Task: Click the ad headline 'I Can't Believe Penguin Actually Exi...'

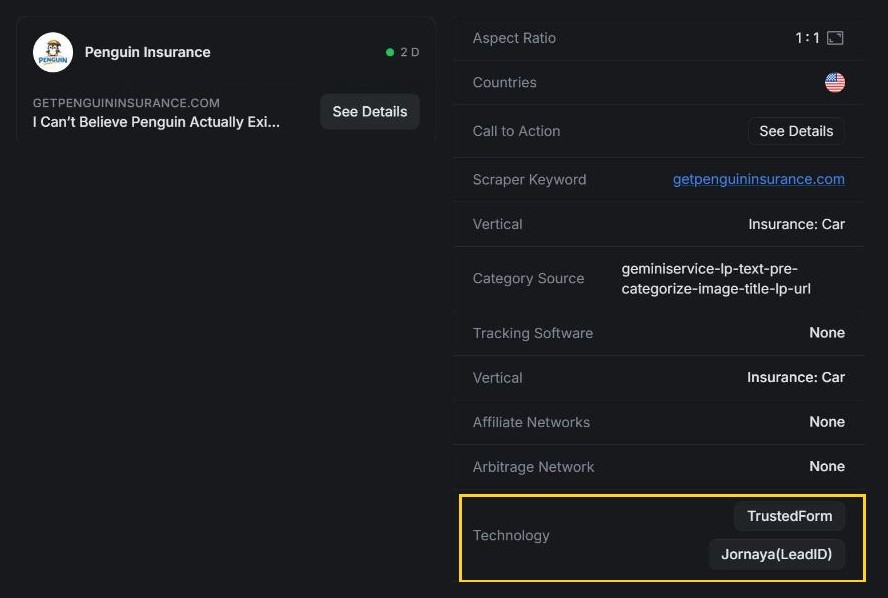Action: [156, 122]
